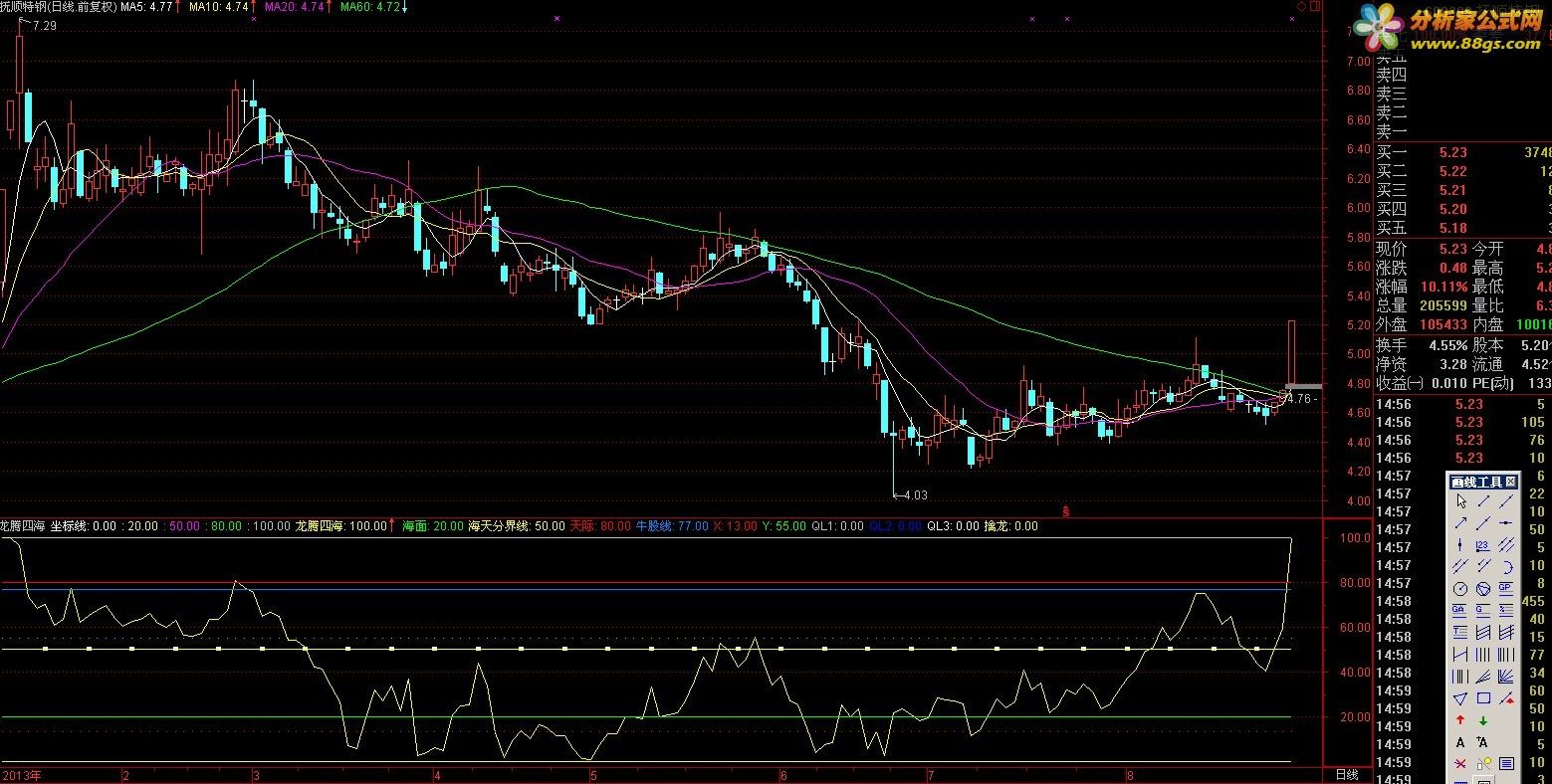Viewport: 1552px width, 784px height.
Task: Select the plain 'A' text tool
Action: (x=1460, y=742)
